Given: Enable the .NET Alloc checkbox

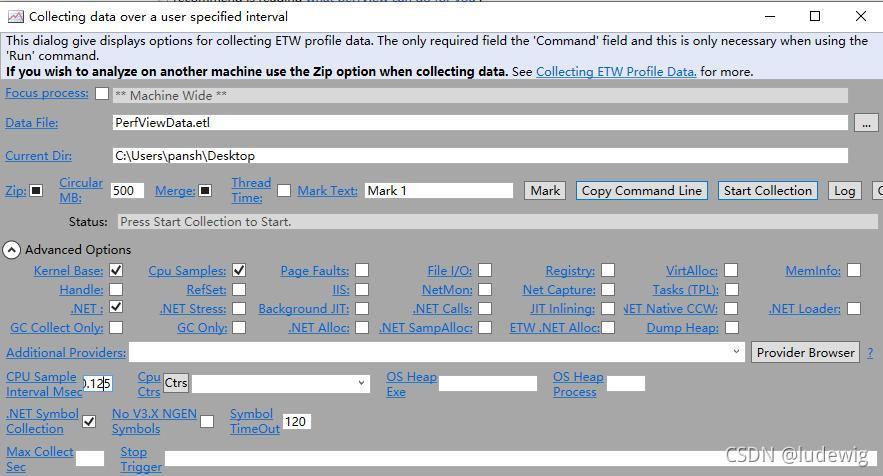Looking at the screenshot, I should 362,327.
